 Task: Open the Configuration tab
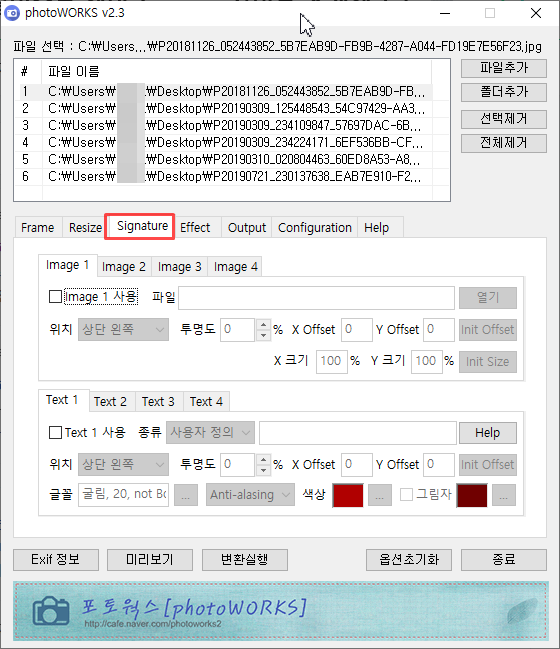(315, 228)
